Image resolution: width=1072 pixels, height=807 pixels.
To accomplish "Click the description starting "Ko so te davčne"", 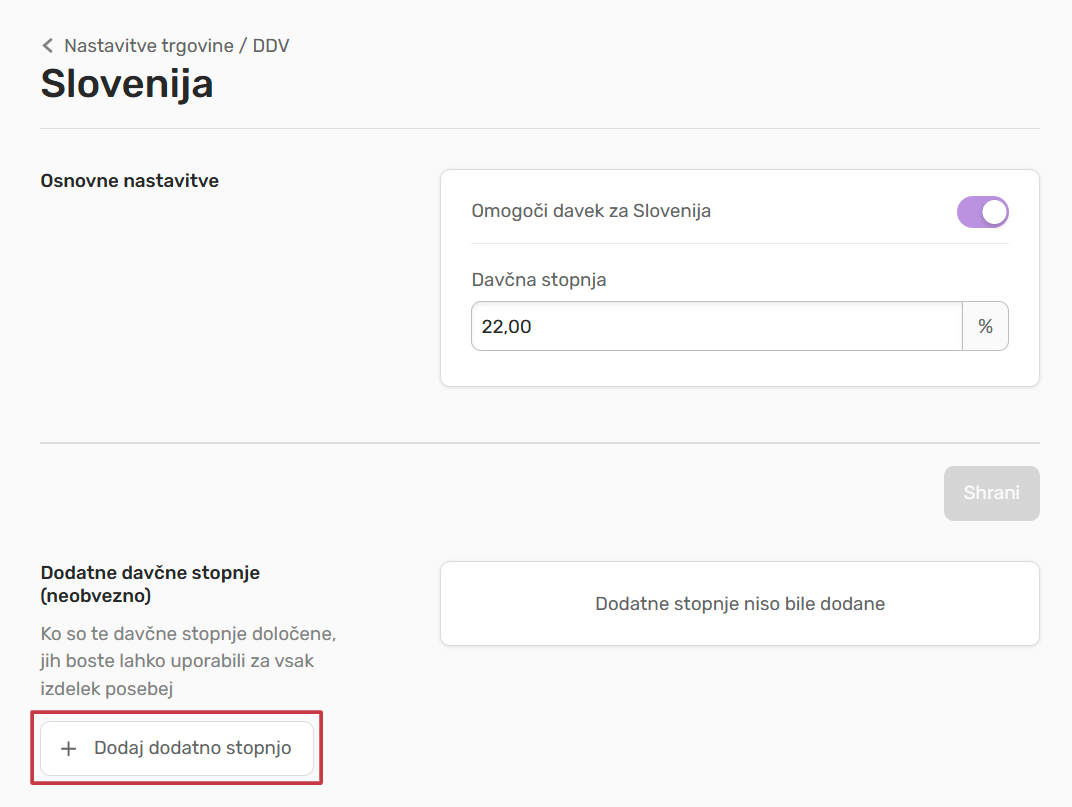I will pyautogui.click(x=187, y=661).
